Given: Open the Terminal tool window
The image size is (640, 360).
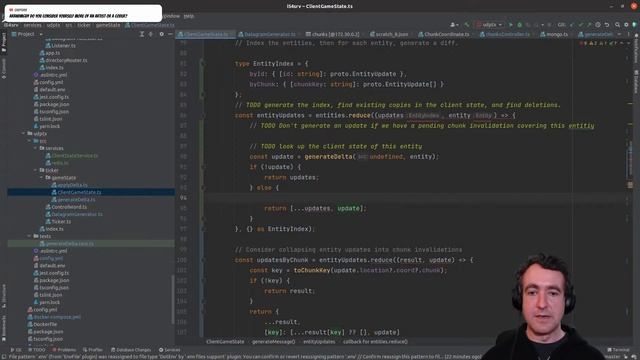Looking at the screenshot, I should 619,350.
